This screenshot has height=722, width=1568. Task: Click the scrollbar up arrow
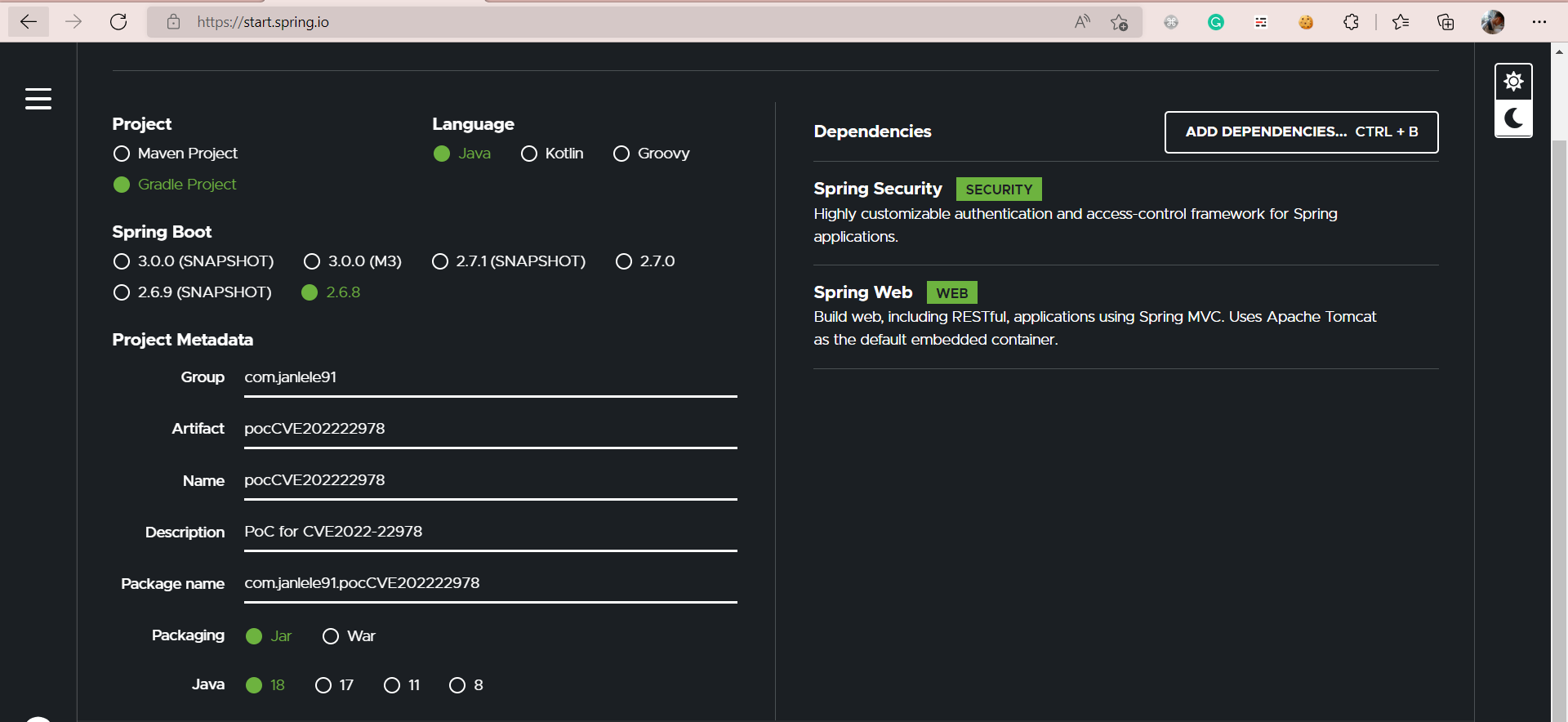click(x=1559, y=51)
